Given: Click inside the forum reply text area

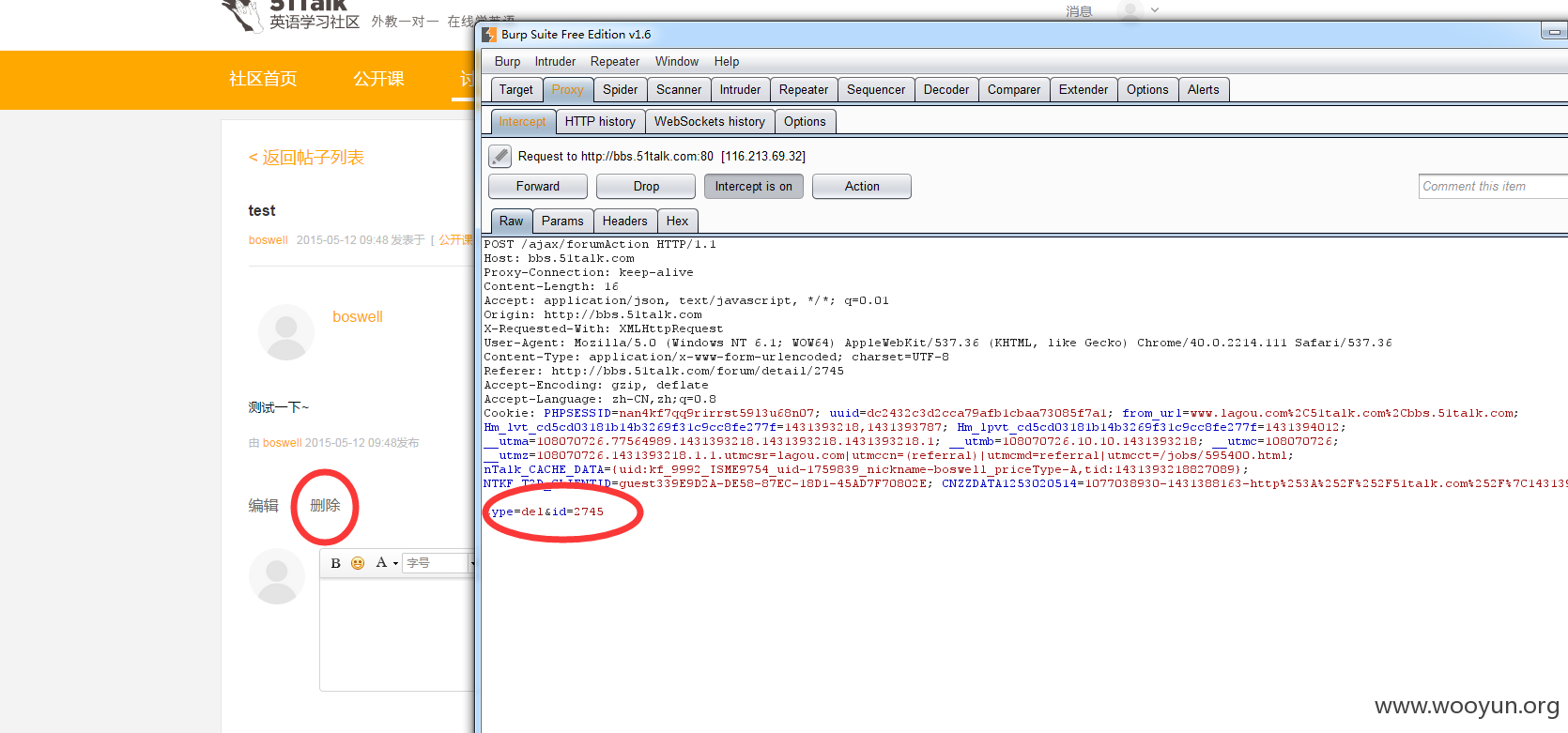Looking at the screenshot, I should click(397, 634).
